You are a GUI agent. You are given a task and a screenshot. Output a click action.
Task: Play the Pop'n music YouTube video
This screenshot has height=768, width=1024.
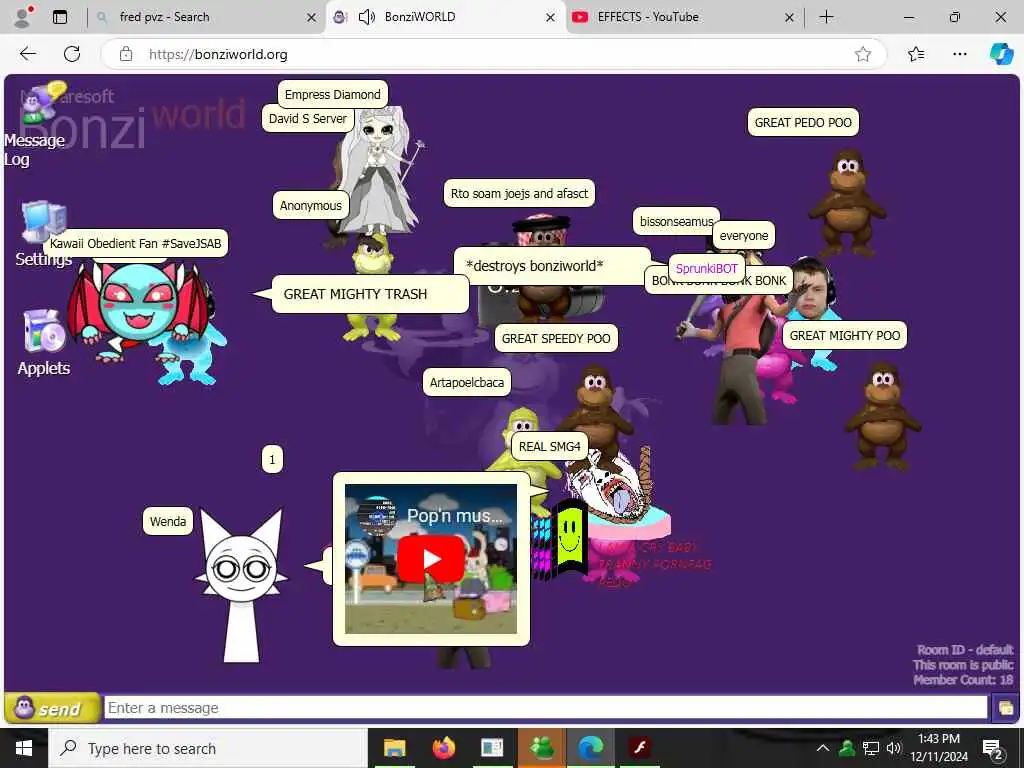tap(430, 559)
